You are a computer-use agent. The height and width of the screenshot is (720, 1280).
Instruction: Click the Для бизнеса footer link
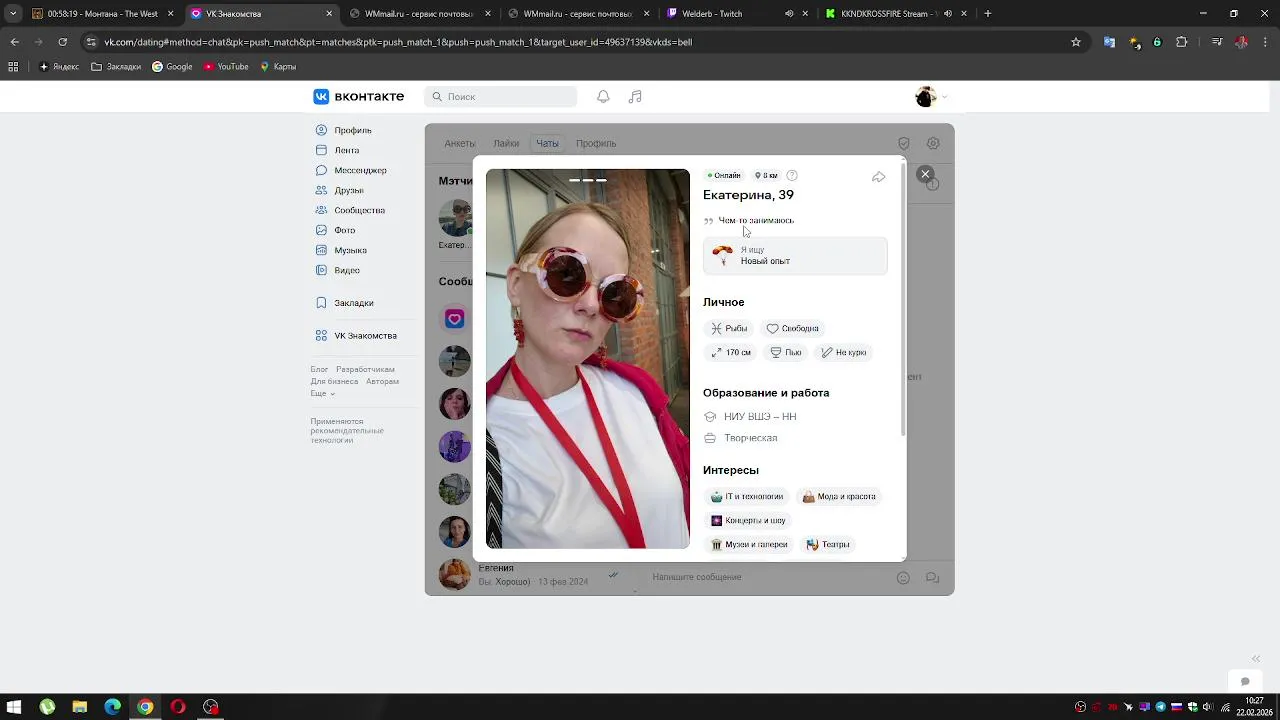[334, 381]
